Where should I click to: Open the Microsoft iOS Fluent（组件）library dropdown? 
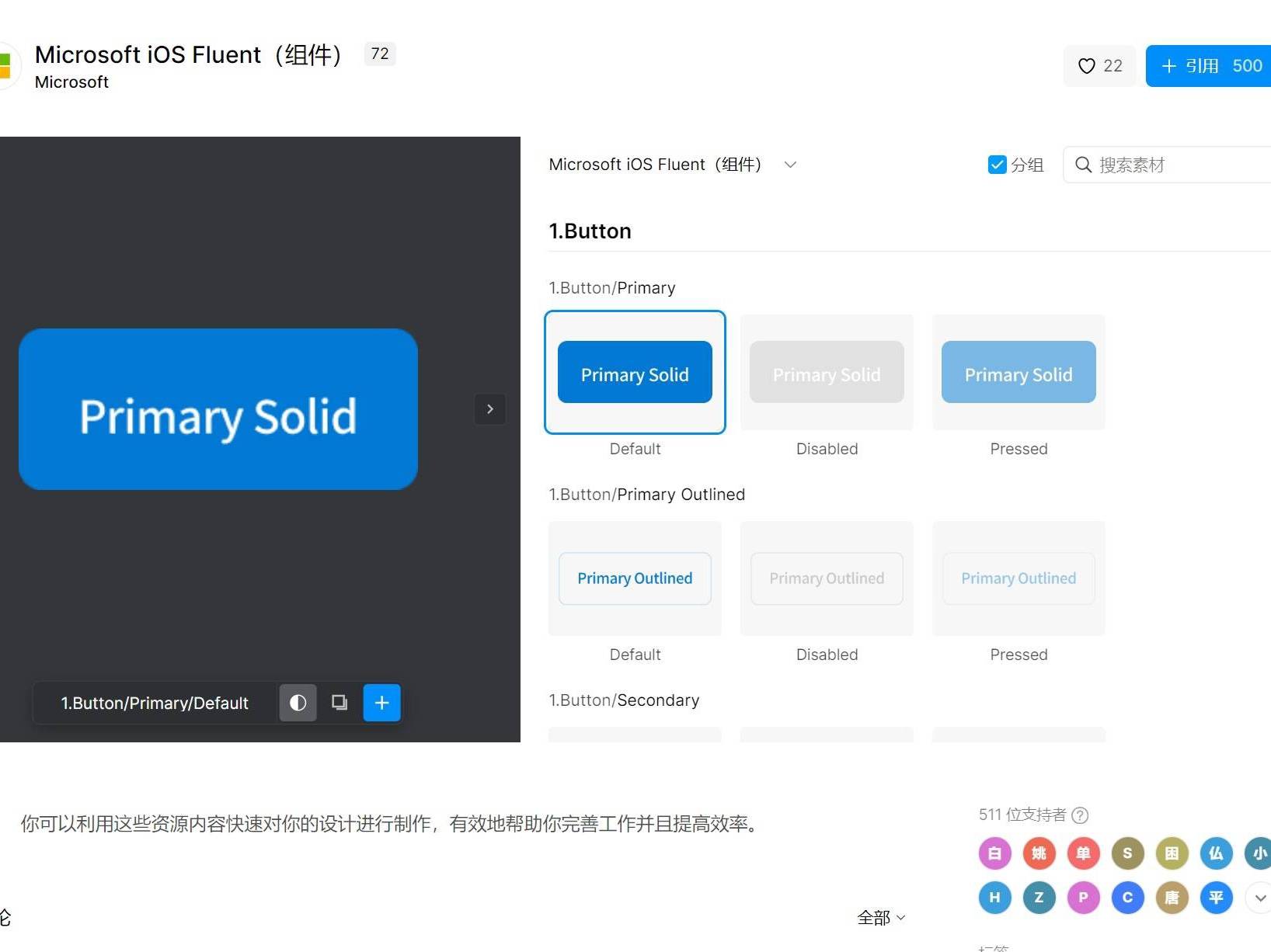click(673, 165)
